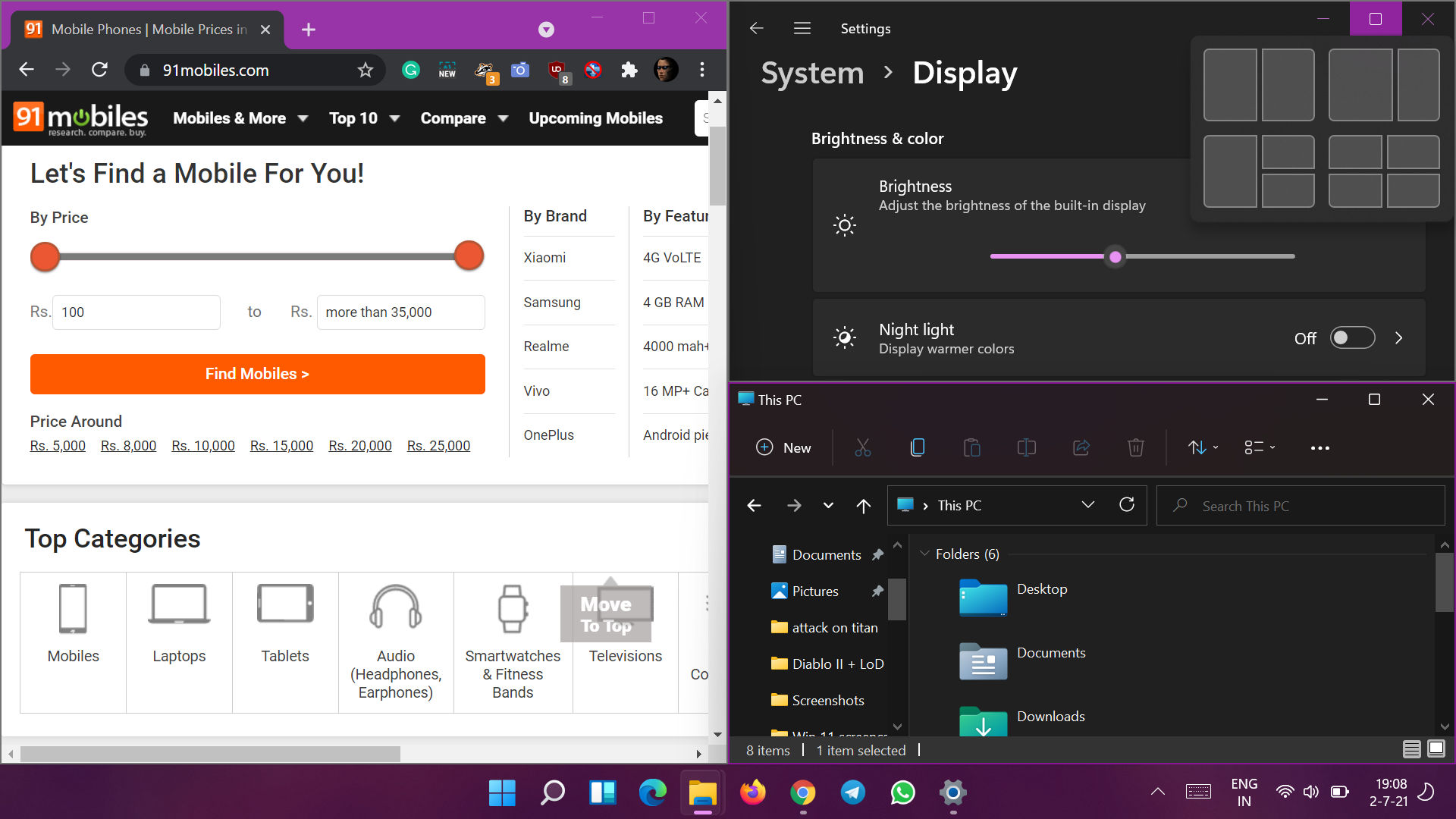
Task: Click the Rename icon in File Explorer
Action: 1026,447
